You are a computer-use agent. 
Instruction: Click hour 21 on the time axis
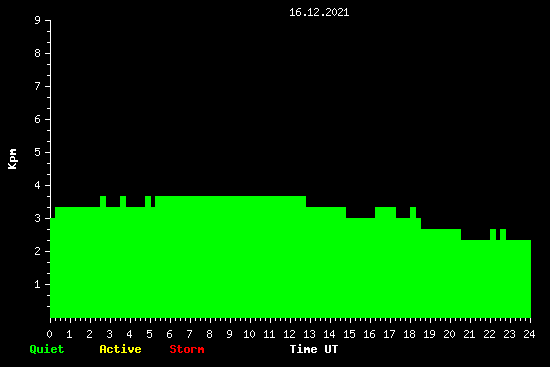pos(469,334)
